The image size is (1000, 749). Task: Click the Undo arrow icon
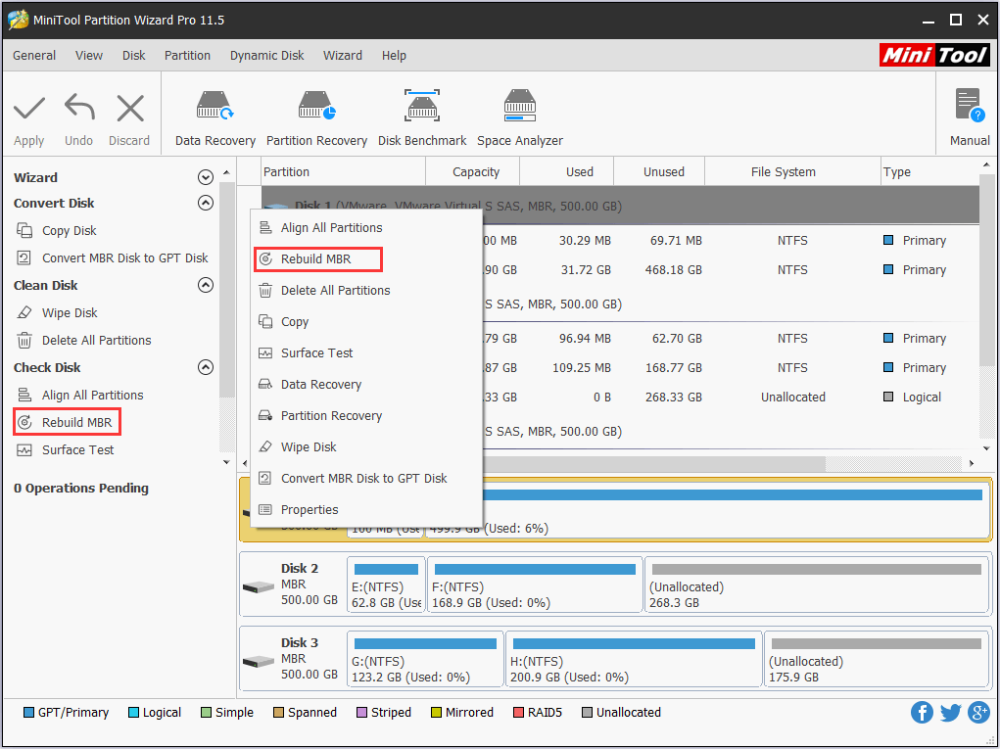(x=79, y=108)
